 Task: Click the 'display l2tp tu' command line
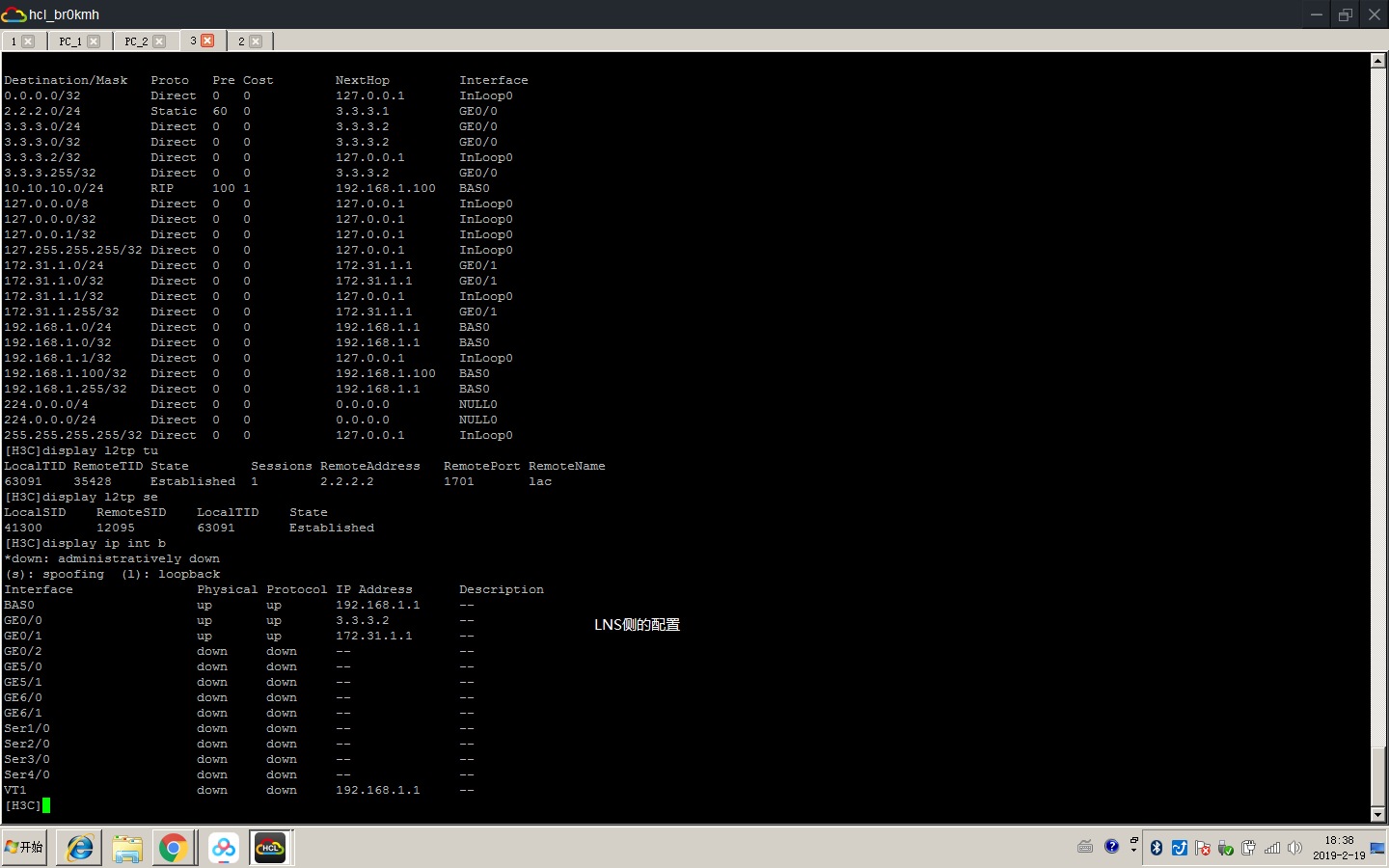pos(81,450)
